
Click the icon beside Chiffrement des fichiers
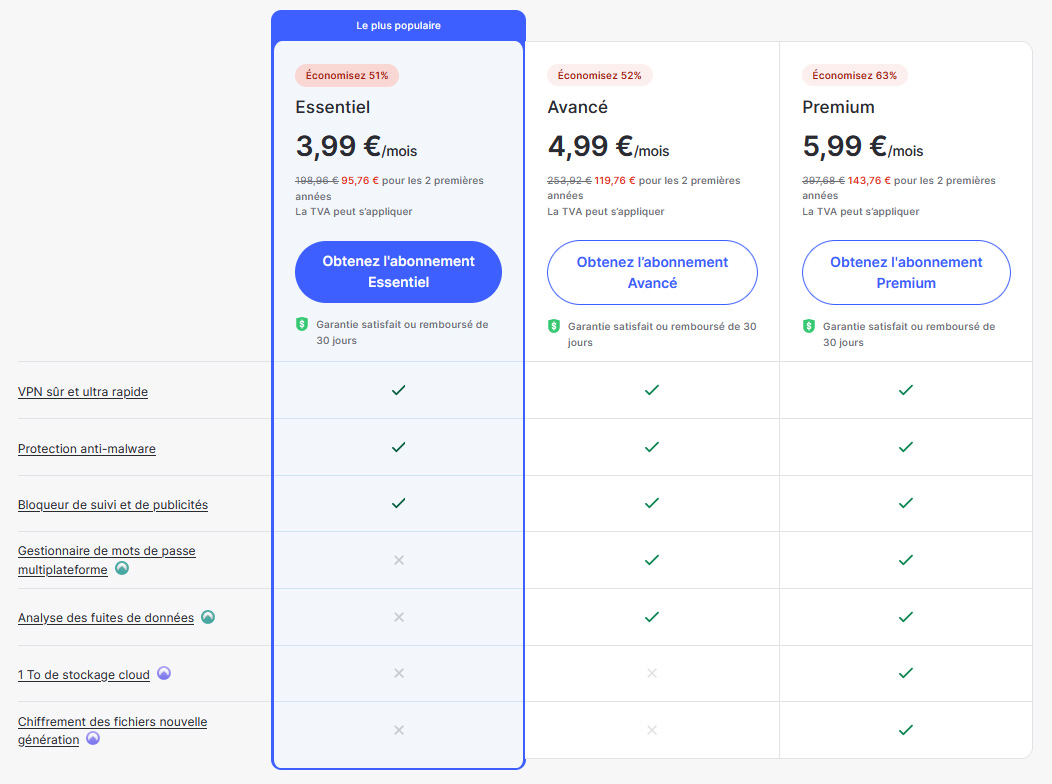93,739
